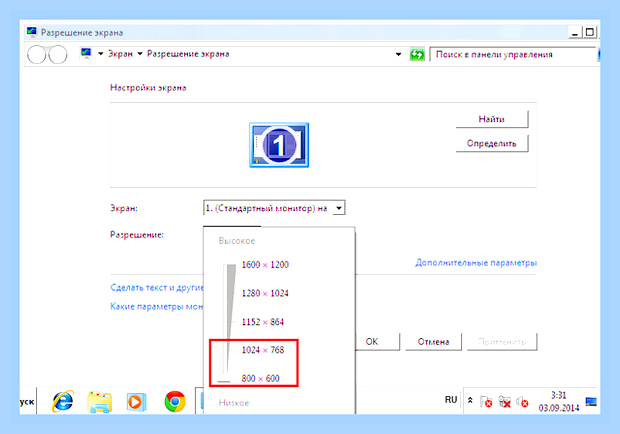The image size is (620, 434).
Task: Open Дополнительные параметры link
Action: pos(476,262)
